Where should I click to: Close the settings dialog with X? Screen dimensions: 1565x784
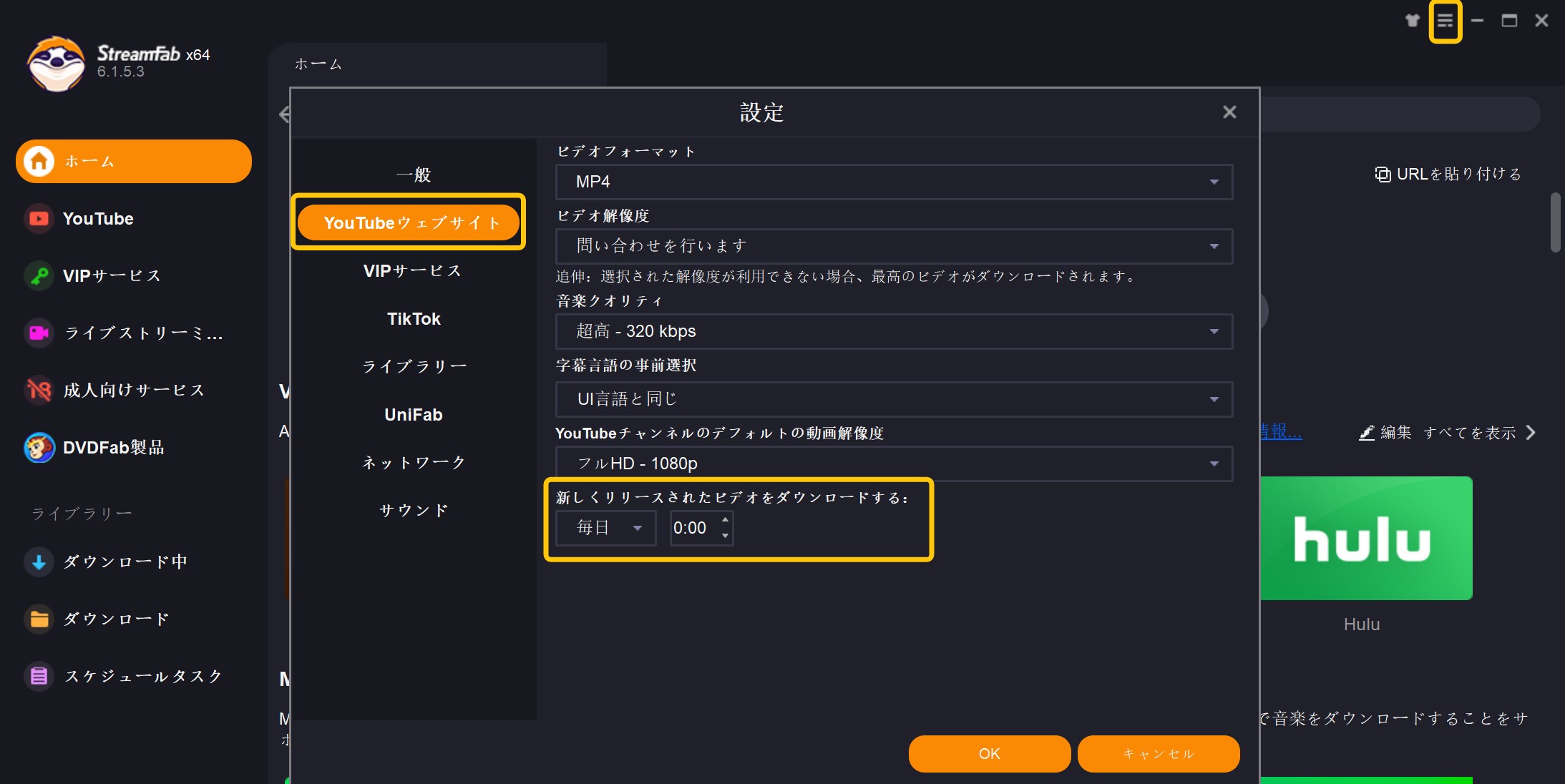pos(1229,112)
